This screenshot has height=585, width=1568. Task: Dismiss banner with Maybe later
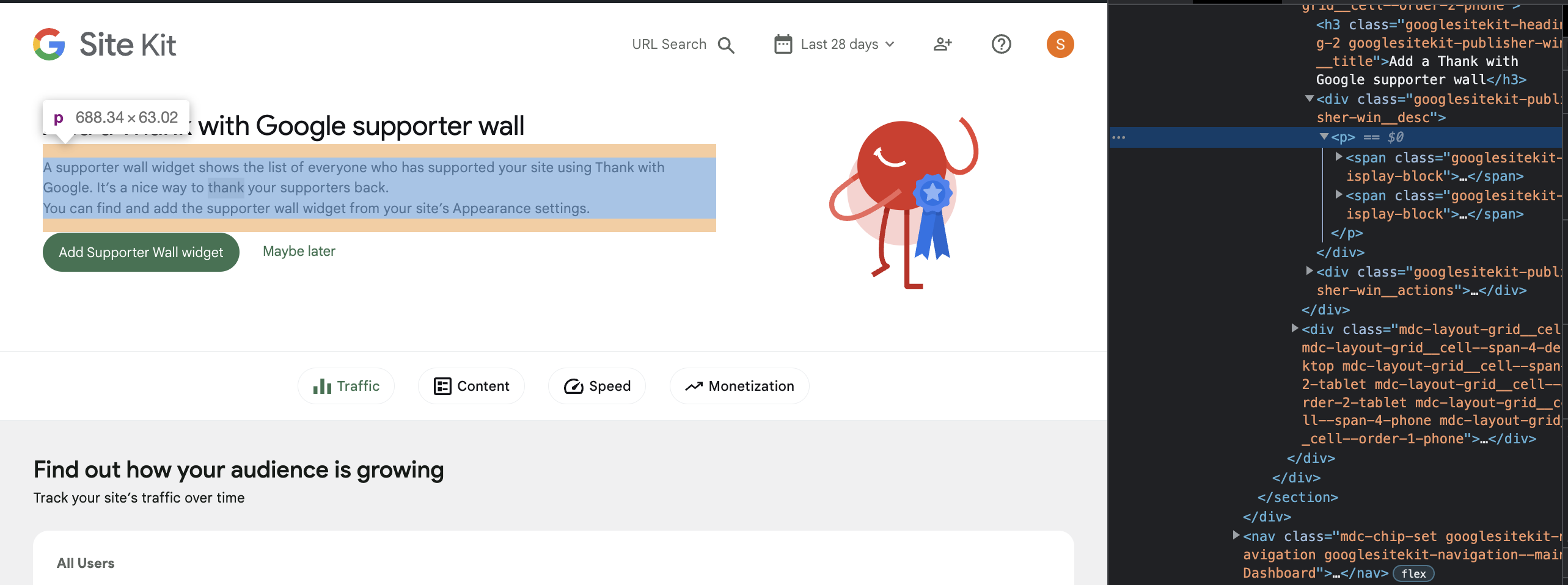coord(299,251)
